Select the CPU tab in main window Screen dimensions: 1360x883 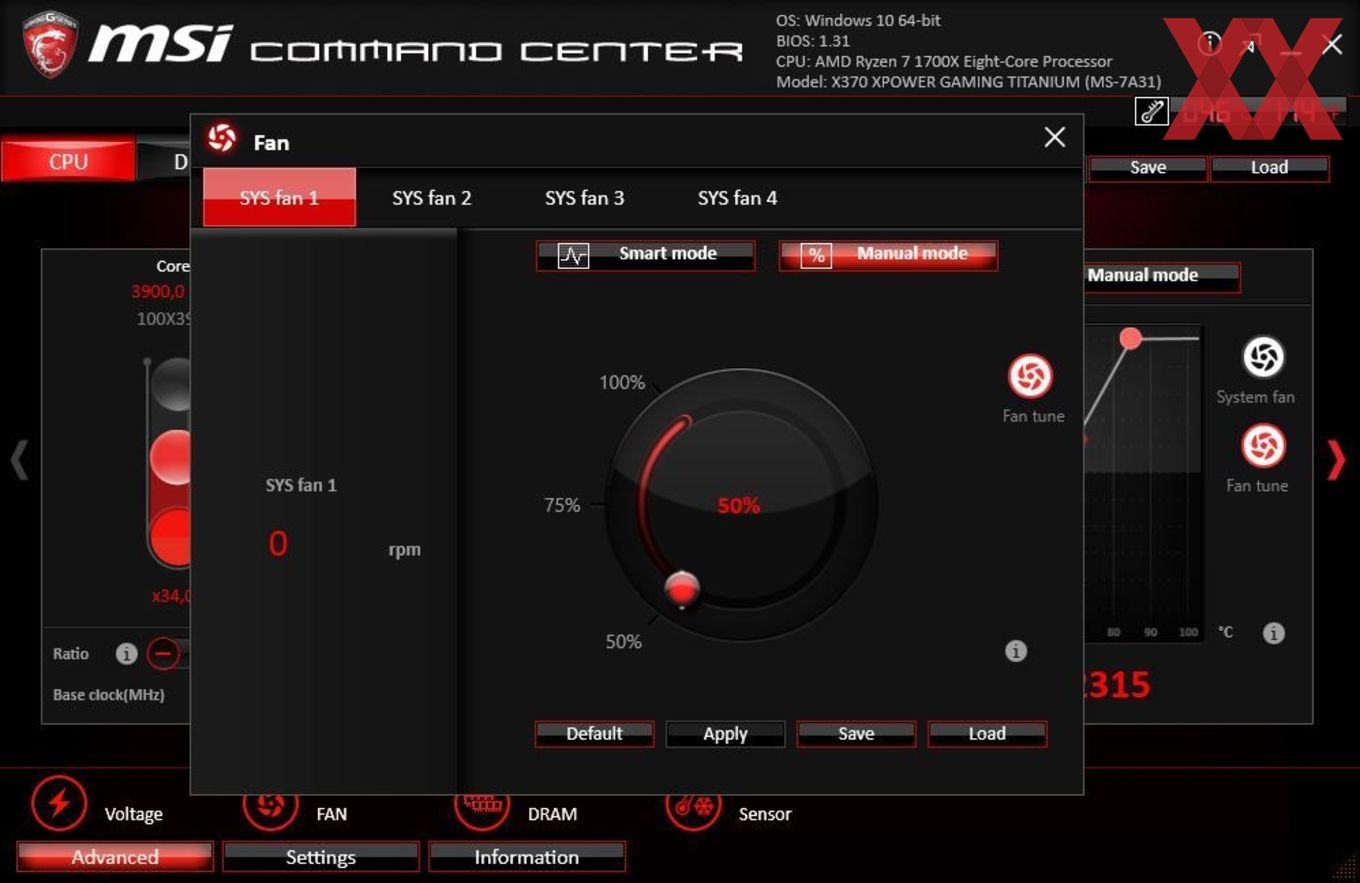[68, 161]
